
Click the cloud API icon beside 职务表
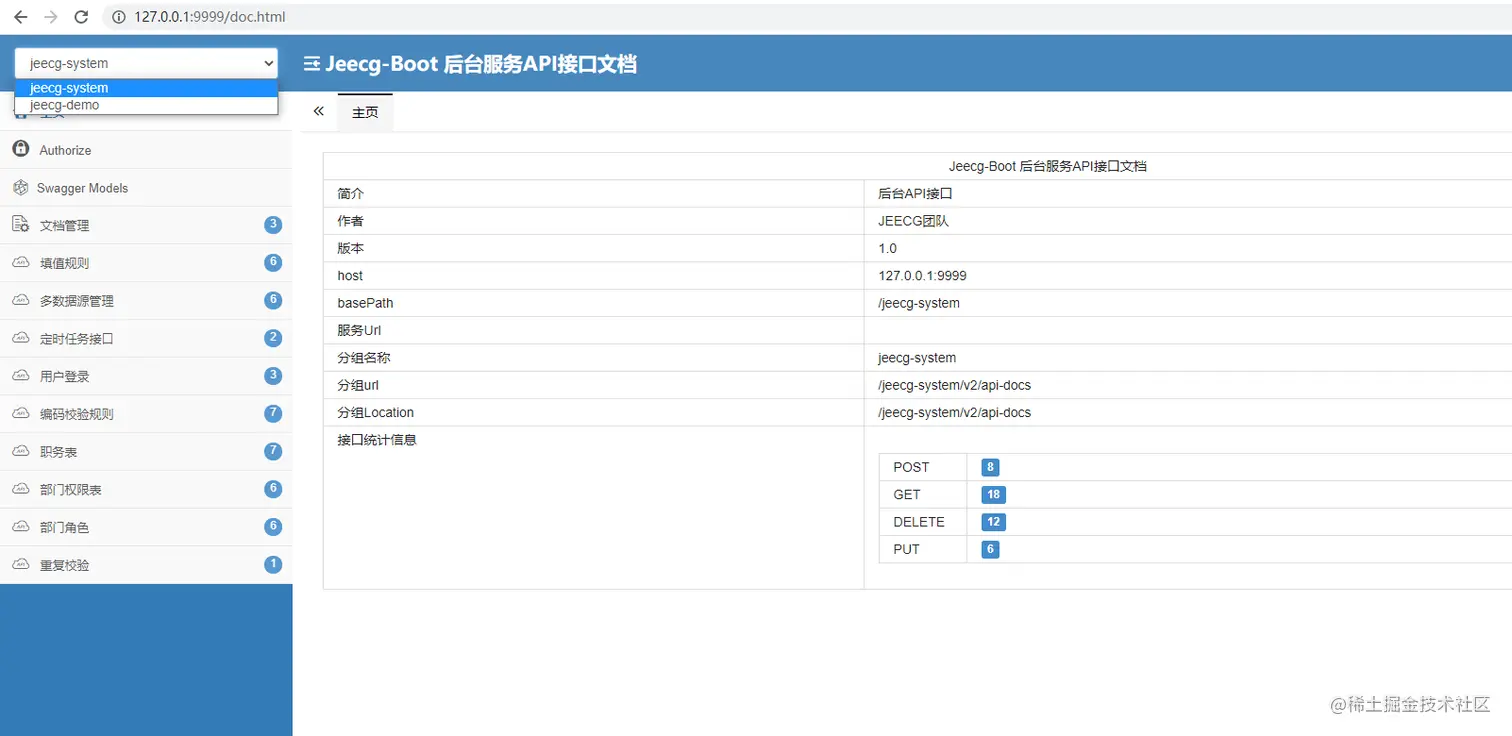pyautogui.click(x=20, y=451)
